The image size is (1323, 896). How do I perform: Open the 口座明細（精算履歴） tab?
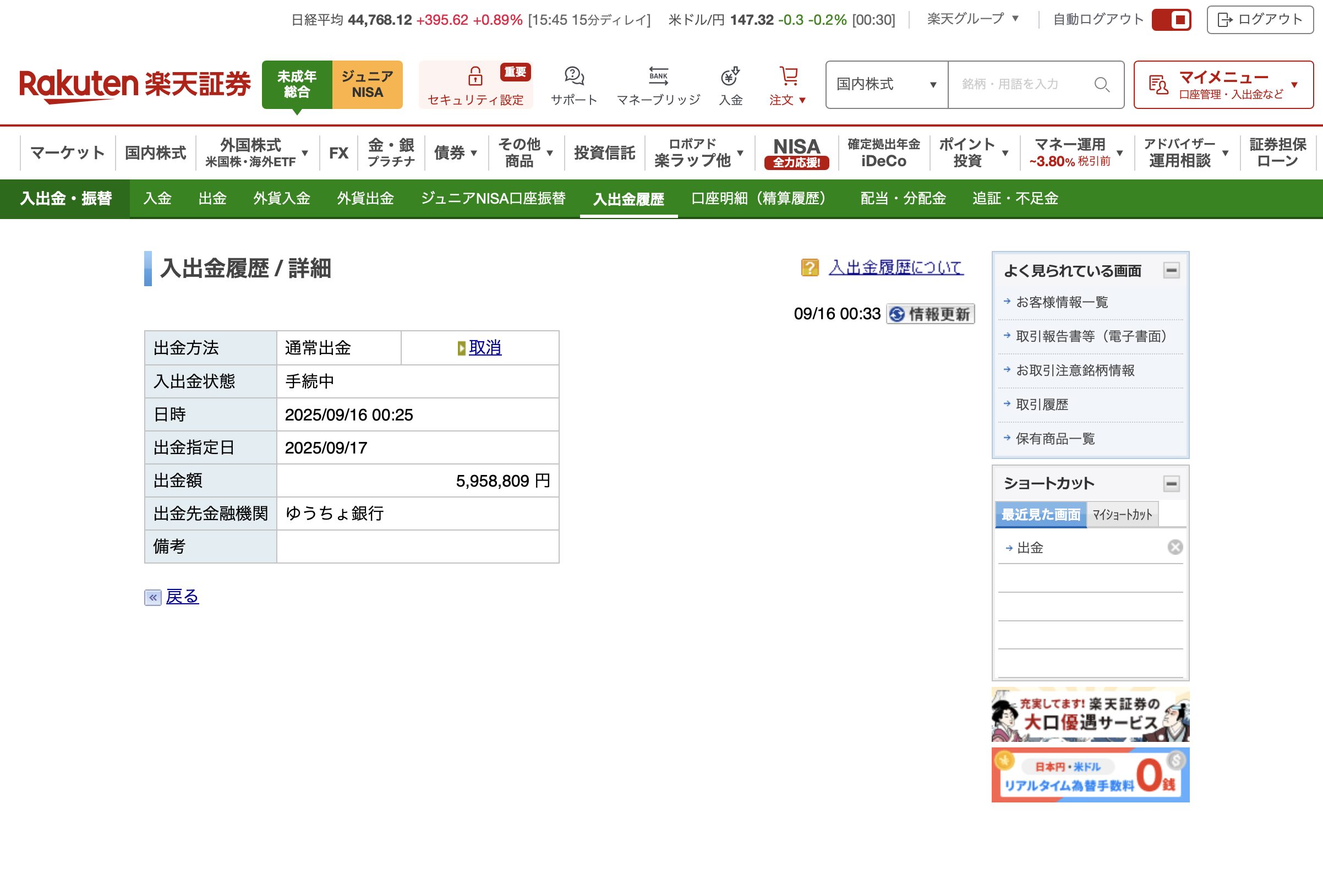coord(758,198)
